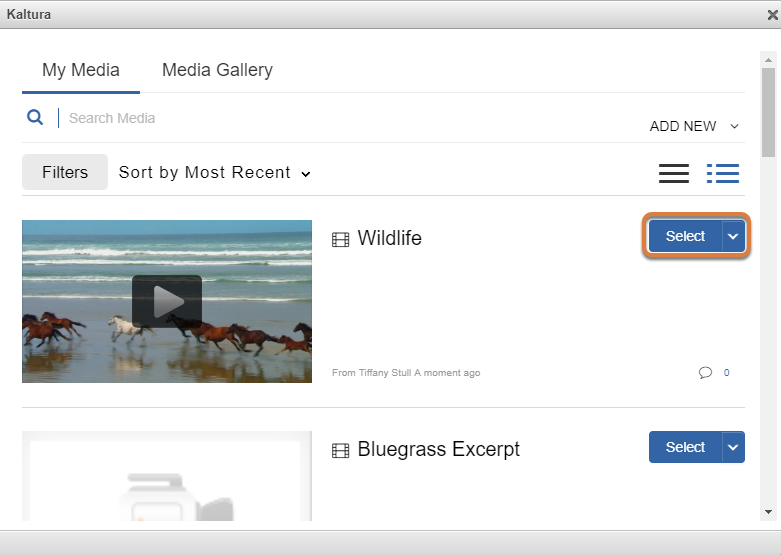
Task: Click 'From Tiffany Stull A moment ago' text
Action: (406, 373)
